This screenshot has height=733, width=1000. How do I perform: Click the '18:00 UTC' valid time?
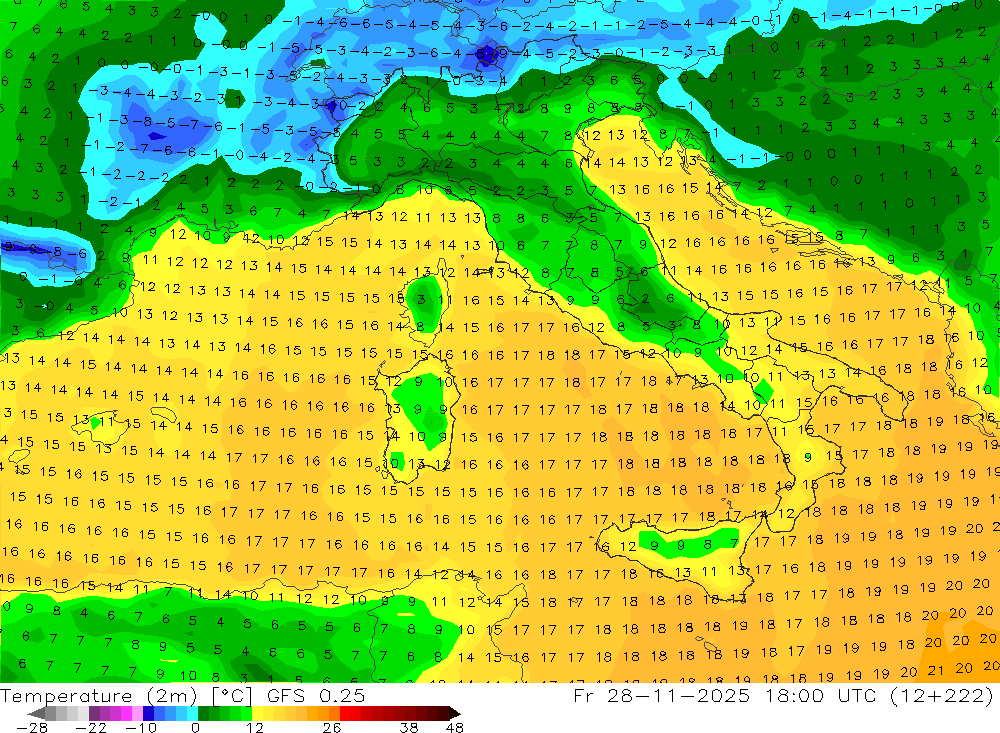point(819,696)
